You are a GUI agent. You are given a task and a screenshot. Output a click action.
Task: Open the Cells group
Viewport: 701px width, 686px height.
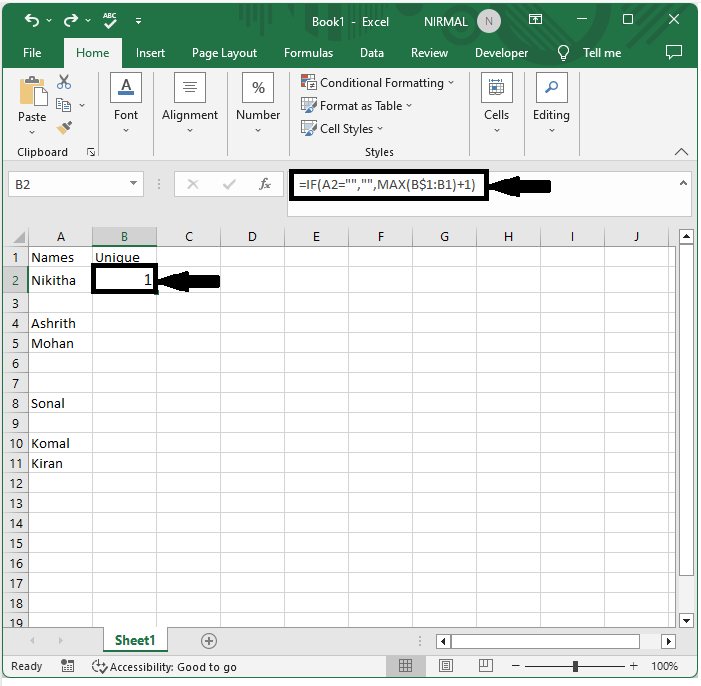[496, 103]
